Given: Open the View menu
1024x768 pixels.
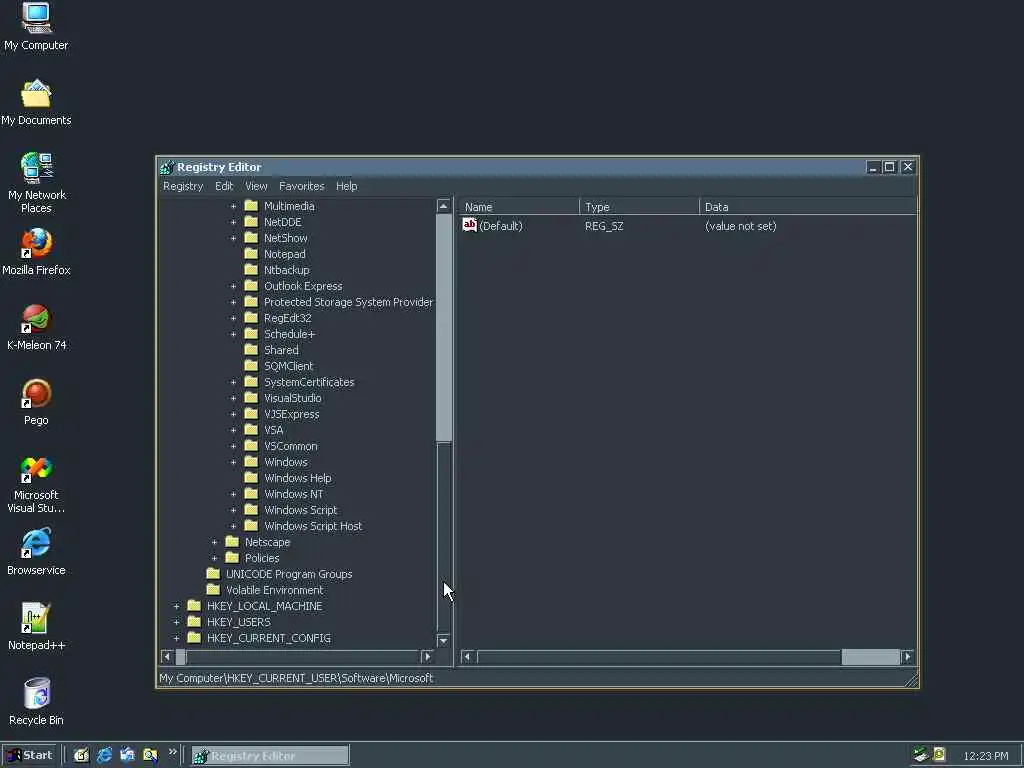Looking at the screenshot, I should click(x=256, y=186).
